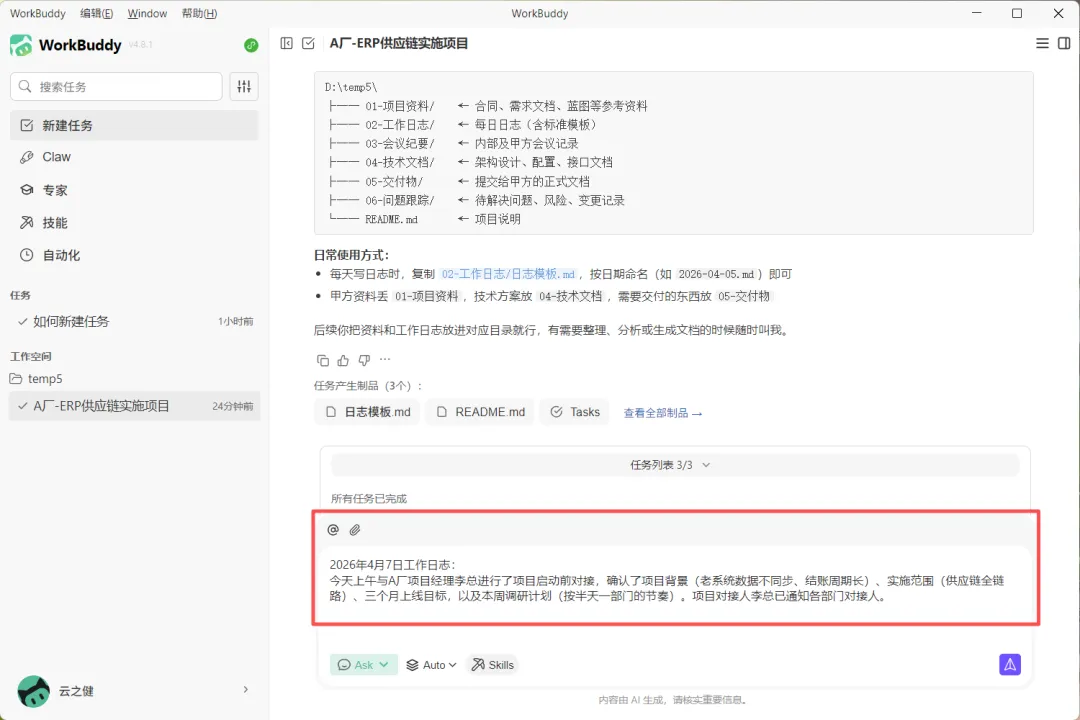Image resolution: width=1080 pixels, height=720 pixels.
Task: Select 新建任务 in sidebar
Action: coord(134,125)
